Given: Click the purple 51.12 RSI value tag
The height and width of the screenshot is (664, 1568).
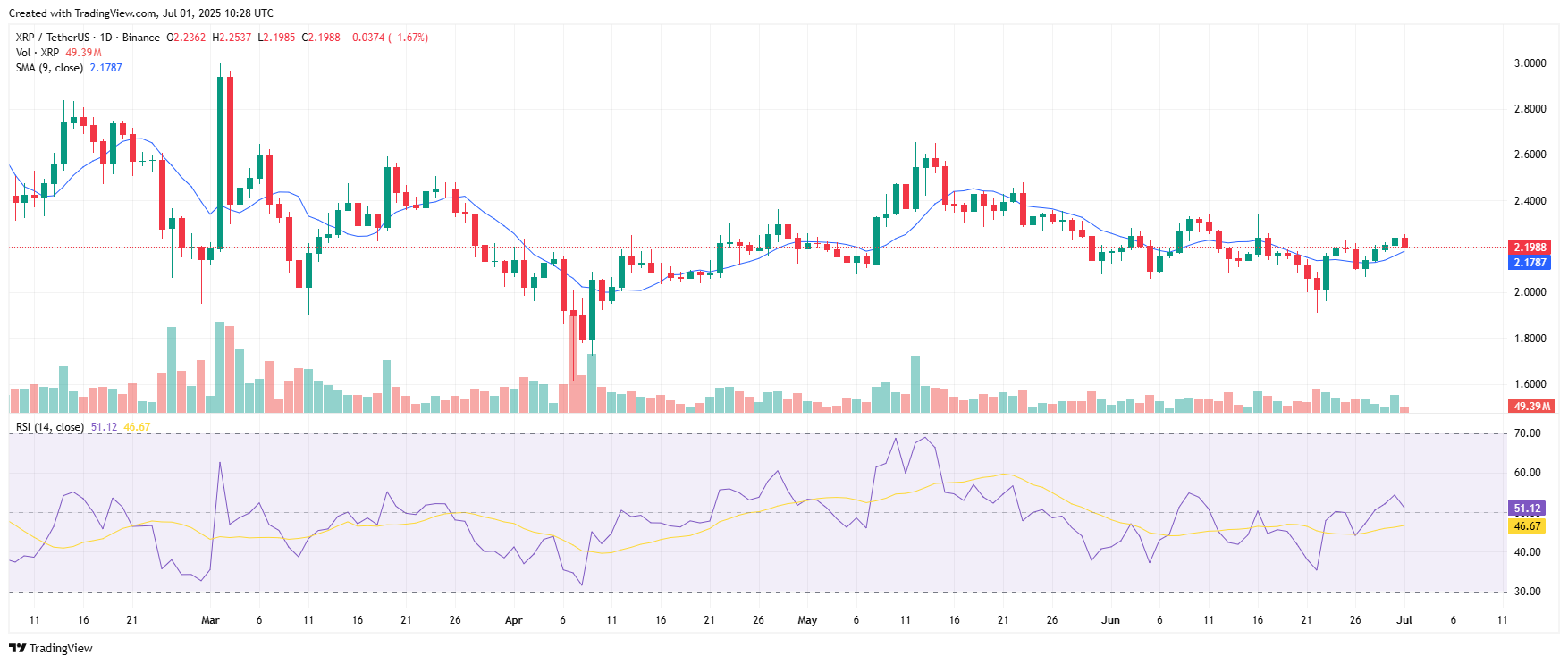Looking at the screenshot, I should click(1527, 509).
